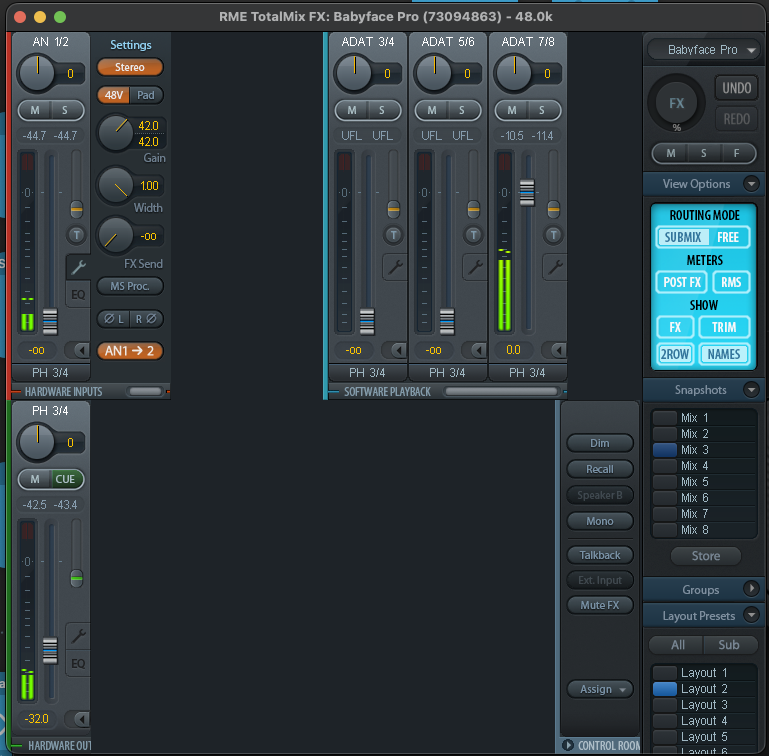Click the UNDO button
The height and width of the screenshot is (756, 769).
736,88
